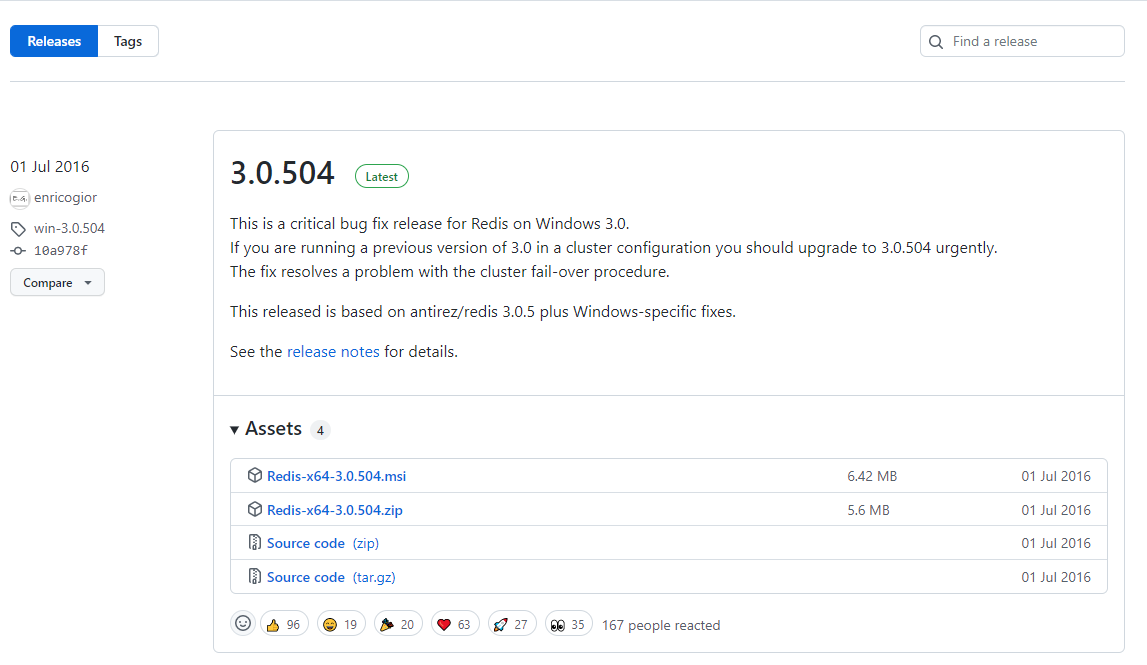This screenshot has height=665, width=1147.
Task: Click file-zip icon beside Source code (tar.gz)
Action: click(x=255, y=576)
